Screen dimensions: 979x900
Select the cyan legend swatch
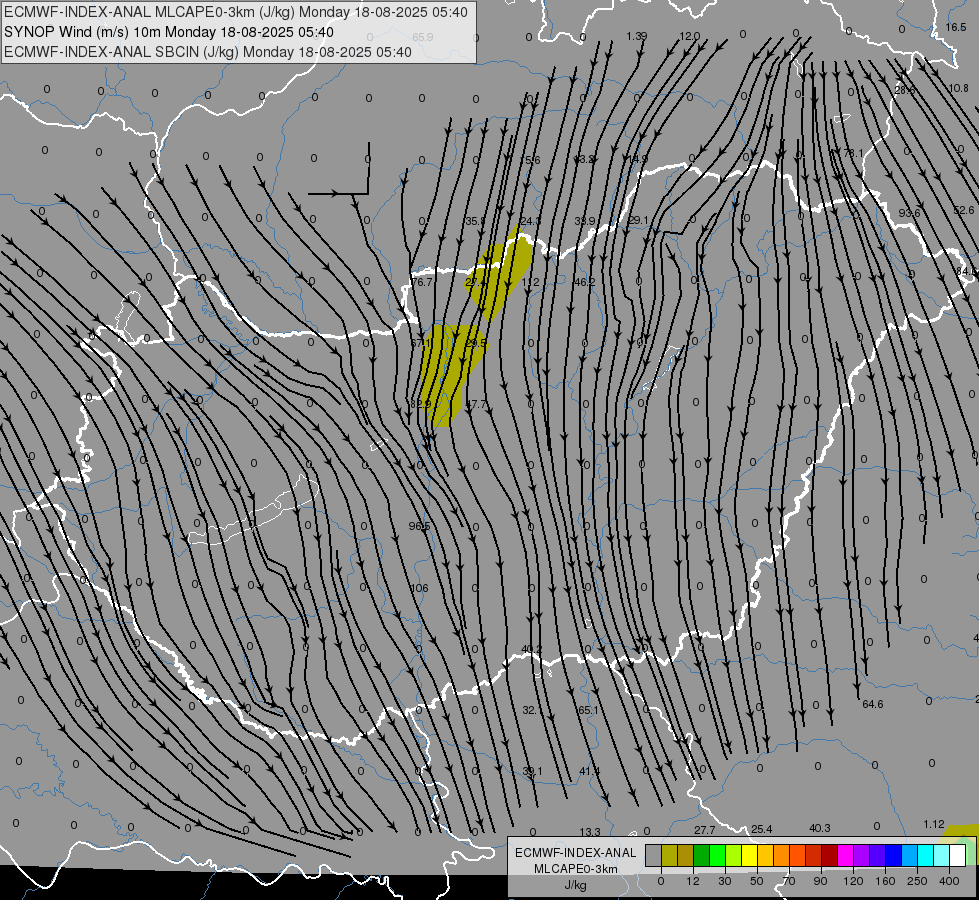point(926,855)
